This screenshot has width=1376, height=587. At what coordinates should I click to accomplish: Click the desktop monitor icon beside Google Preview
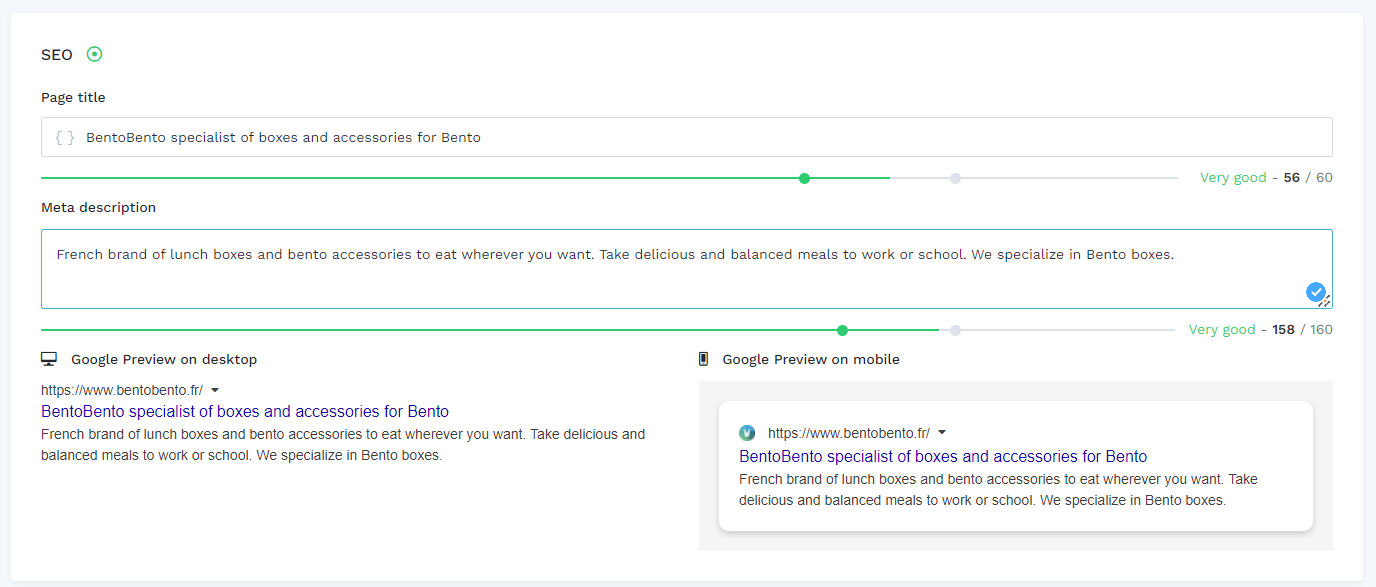tap(49, 359)
